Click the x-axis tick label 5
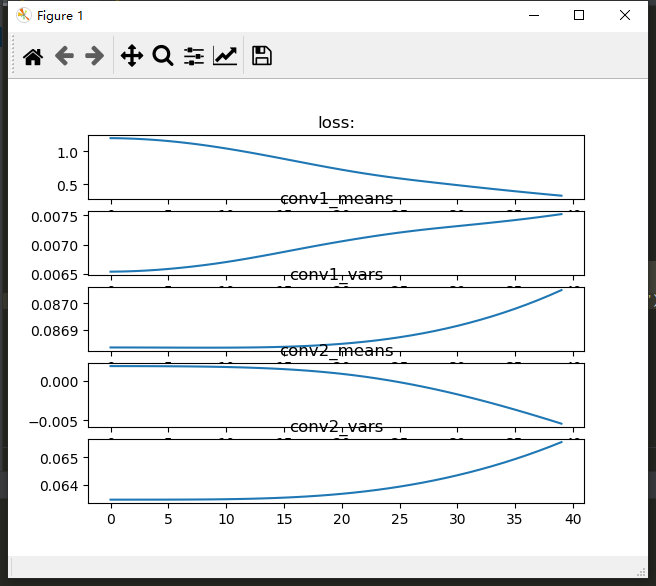Viewport: 656px width, 586px height. coord(168,519)
